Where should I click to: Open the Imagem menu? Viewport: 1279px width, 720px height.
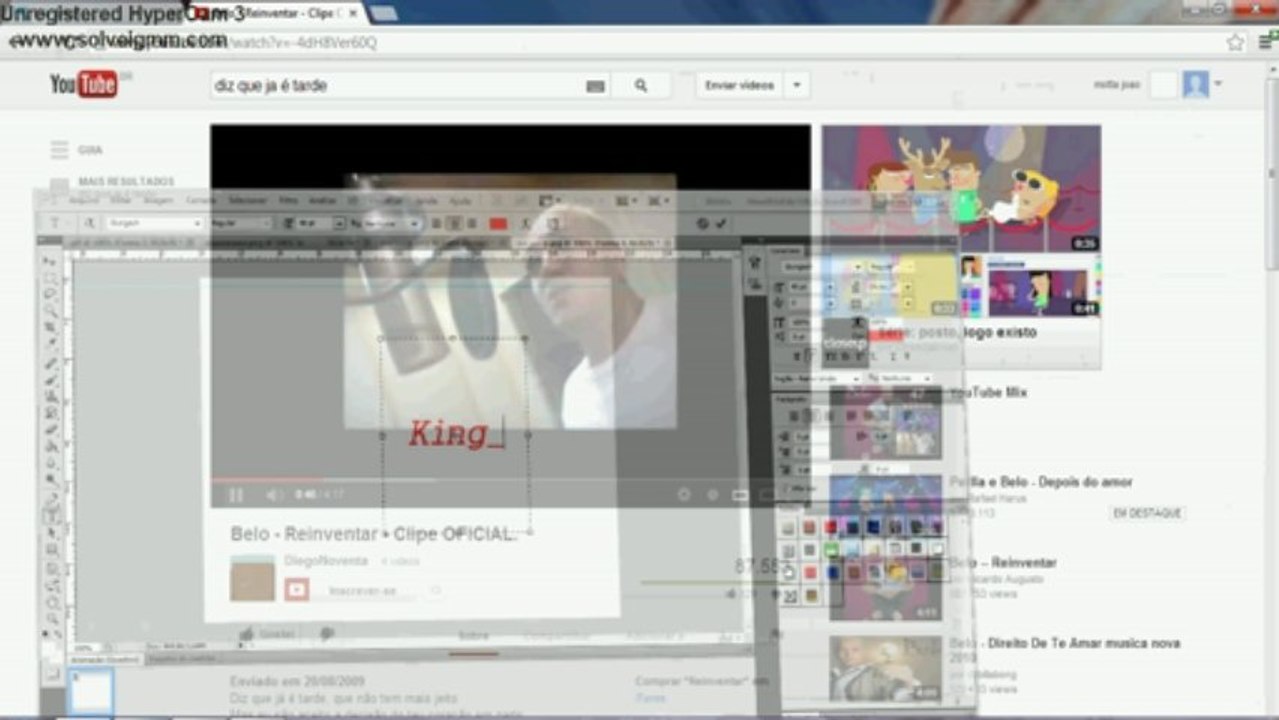pos(158,200)
